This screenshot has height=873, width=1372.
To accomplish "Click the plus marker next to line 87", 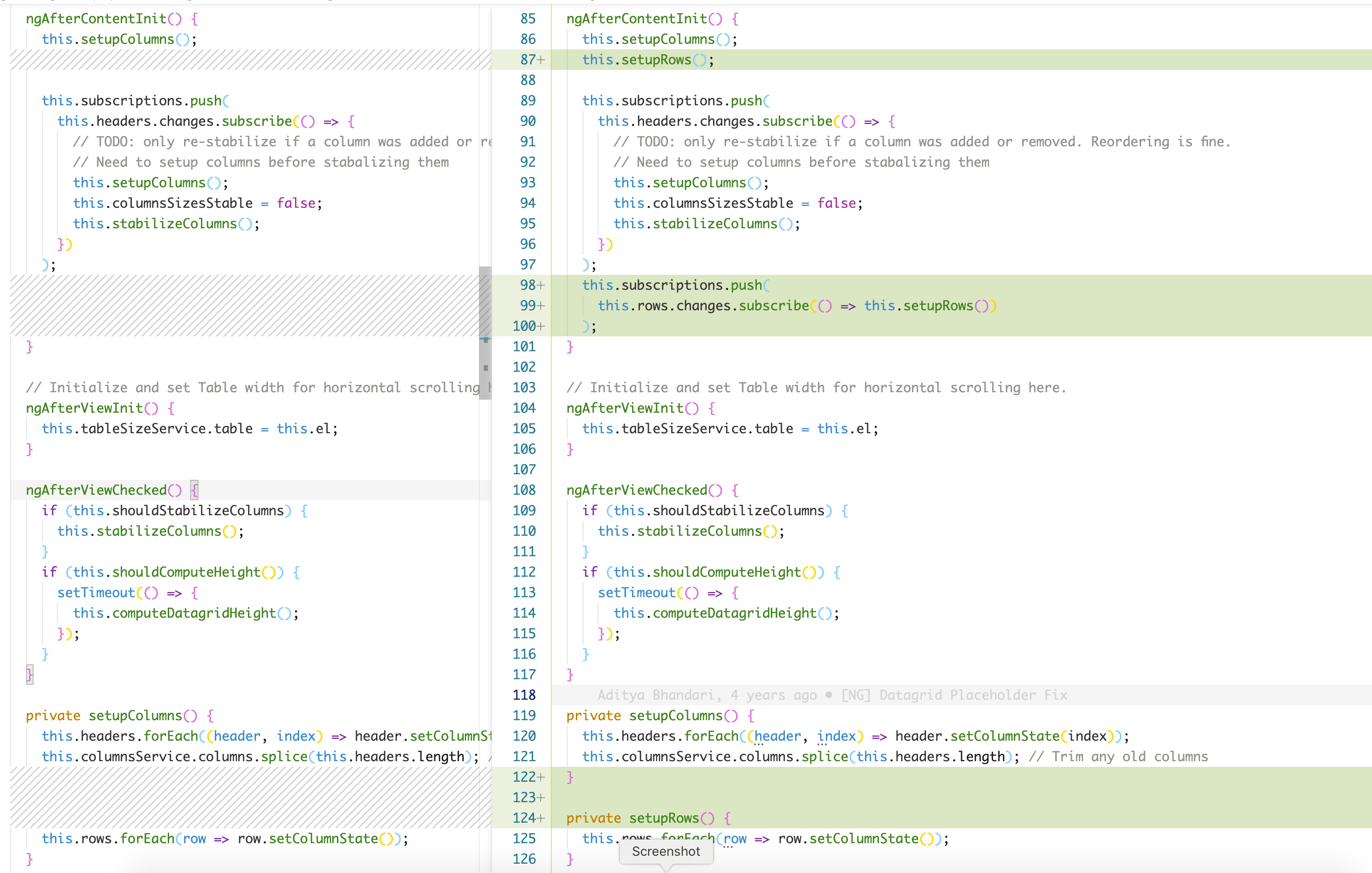I will click(541, 59).
